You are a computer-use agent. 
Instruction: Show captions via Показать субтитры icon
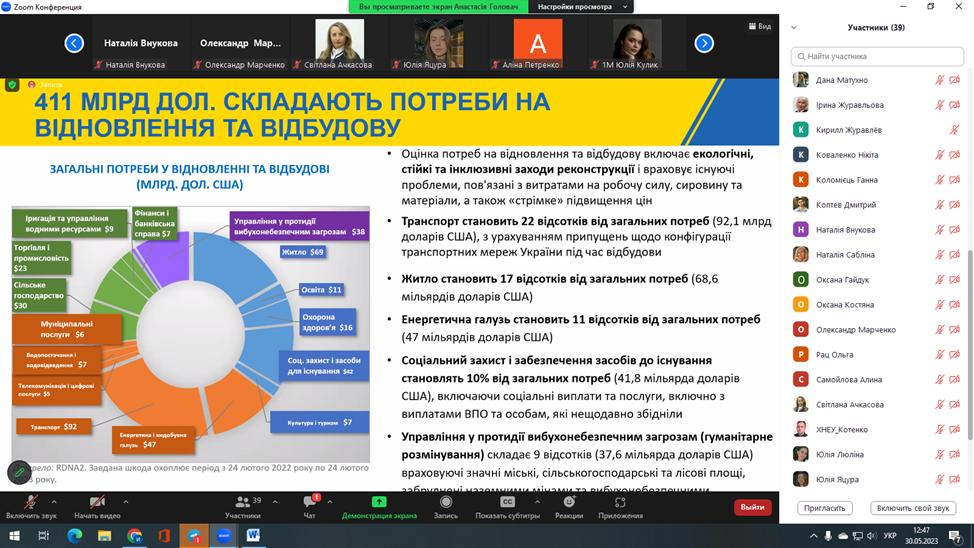click(x=507, y=504)
